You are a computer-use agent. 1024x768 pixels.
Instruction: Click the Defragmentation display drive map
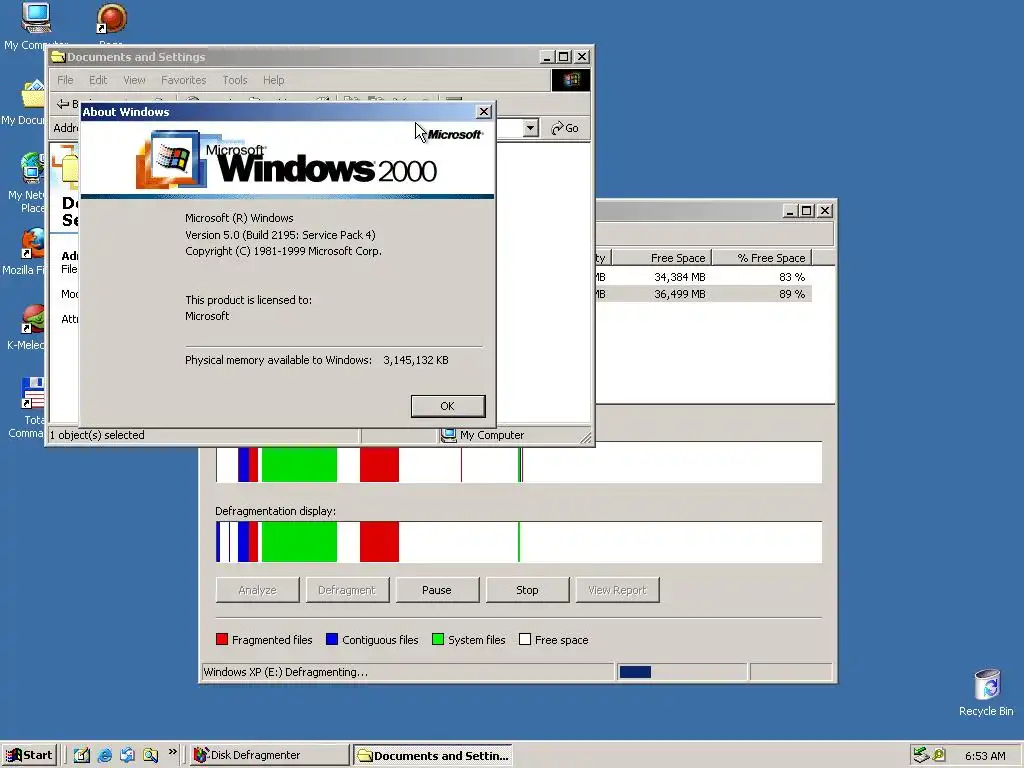point(519,542)
